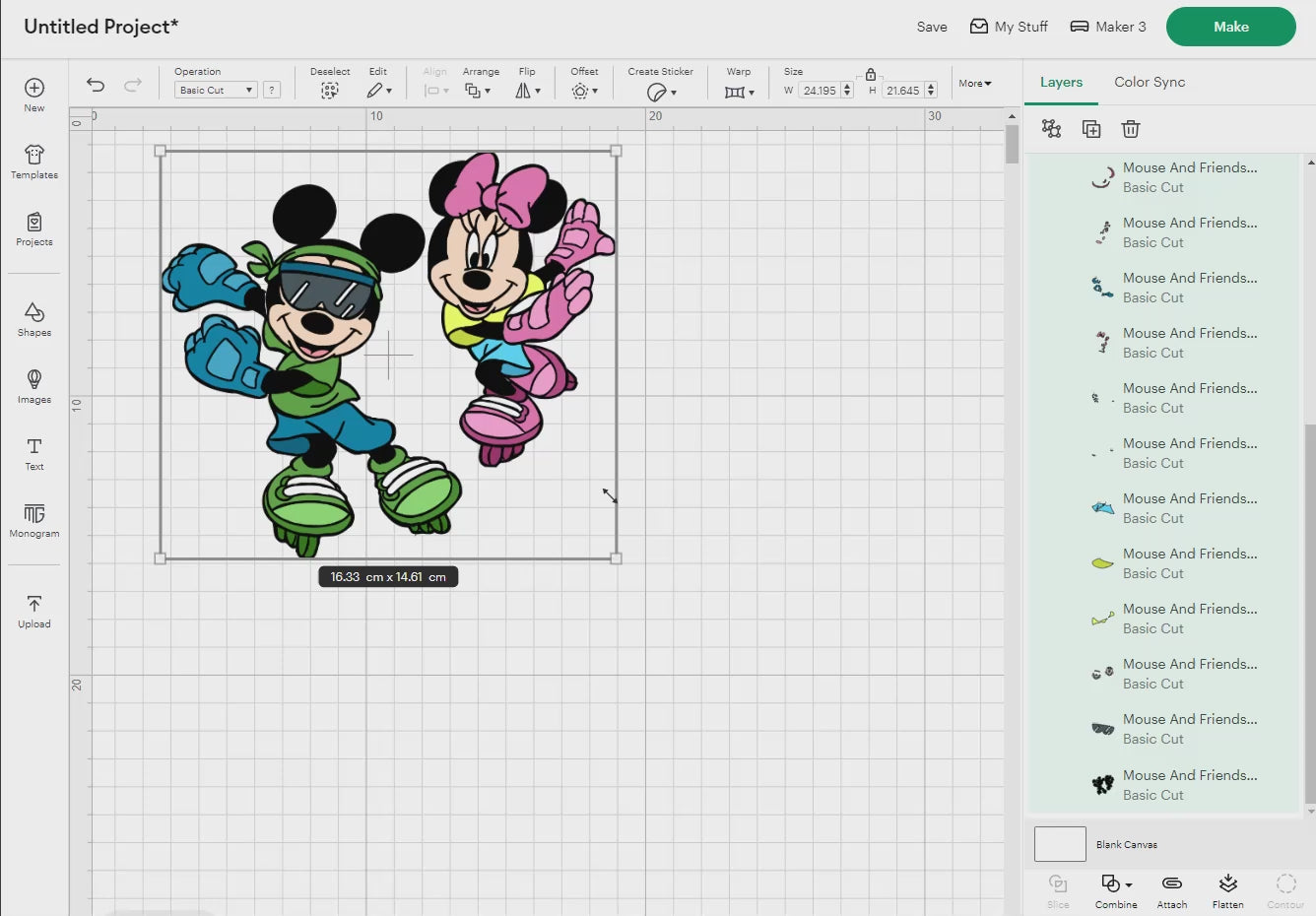Click the Contour tool
This screenshot has height=916, width=1316.
[1285, 890]
